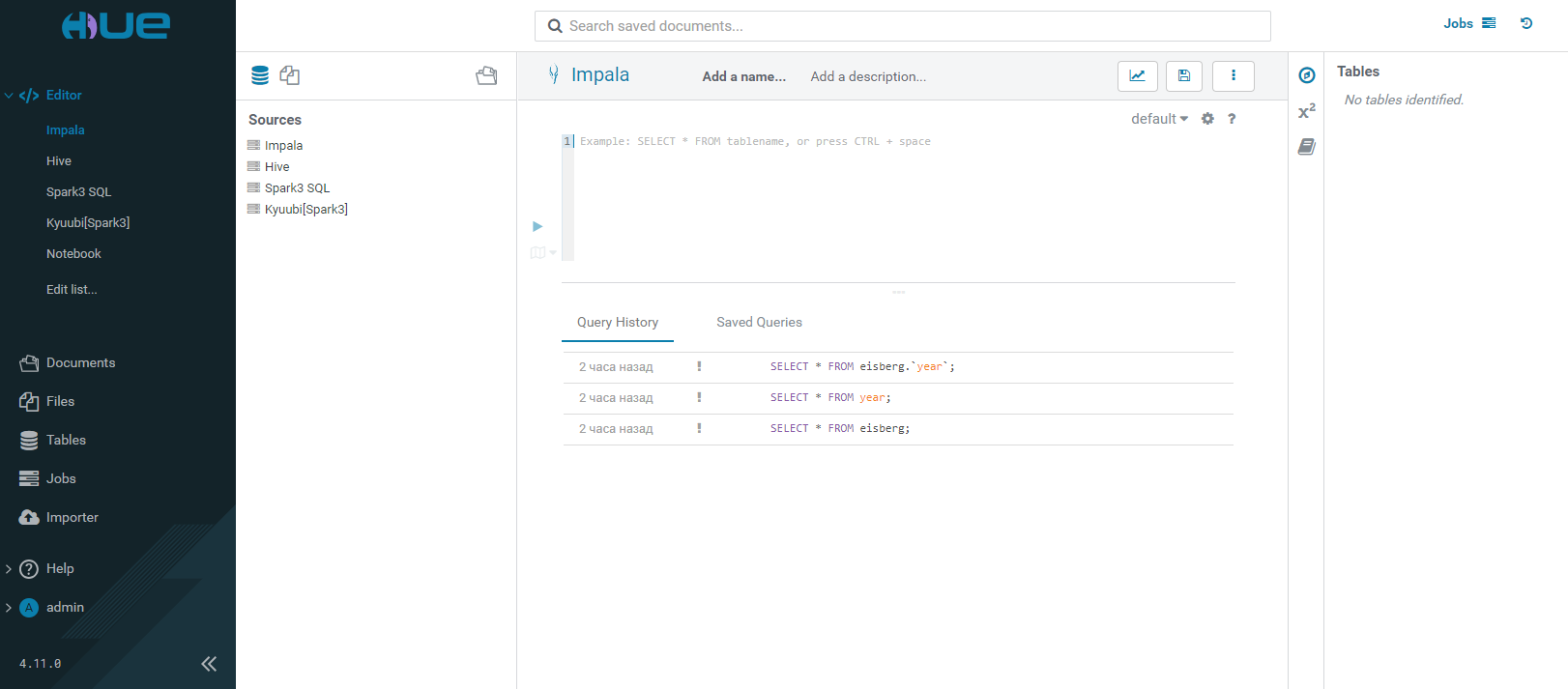The image size is (1568, 689).
Task: Click the Impala editor leaf icon
Action: coord(554,74)
